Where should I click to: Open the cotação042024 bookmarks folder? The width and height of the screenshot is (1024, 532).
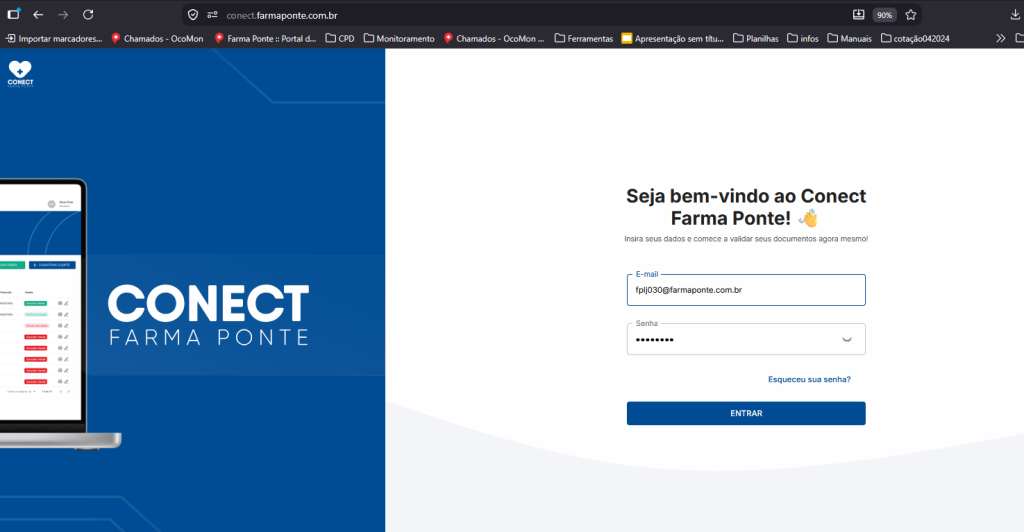pyautogui.click(x=915, y=39)
